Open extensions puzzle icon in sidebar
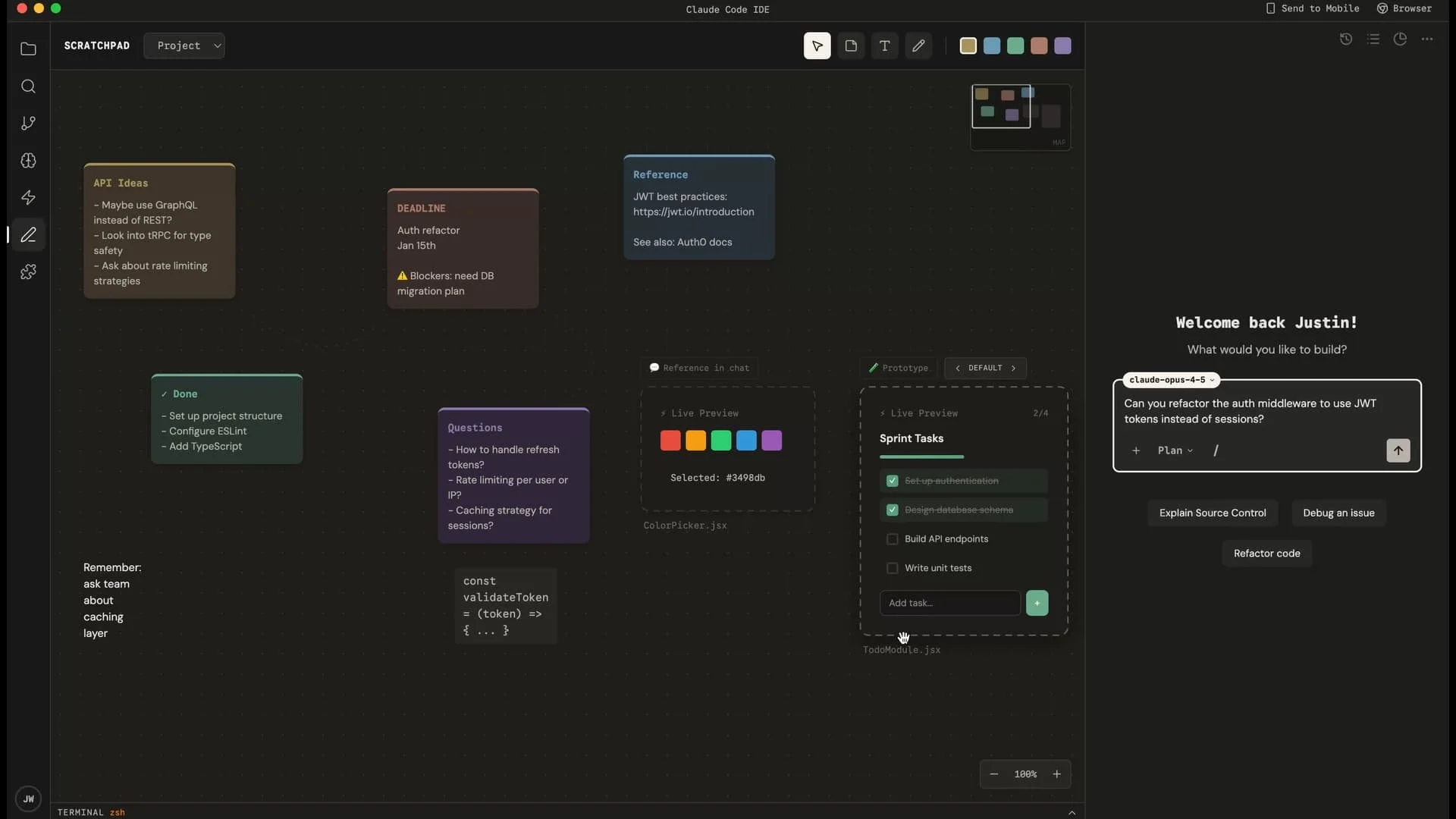The height and width of the screenshot is (819, 1456). (x=28, y=272)
